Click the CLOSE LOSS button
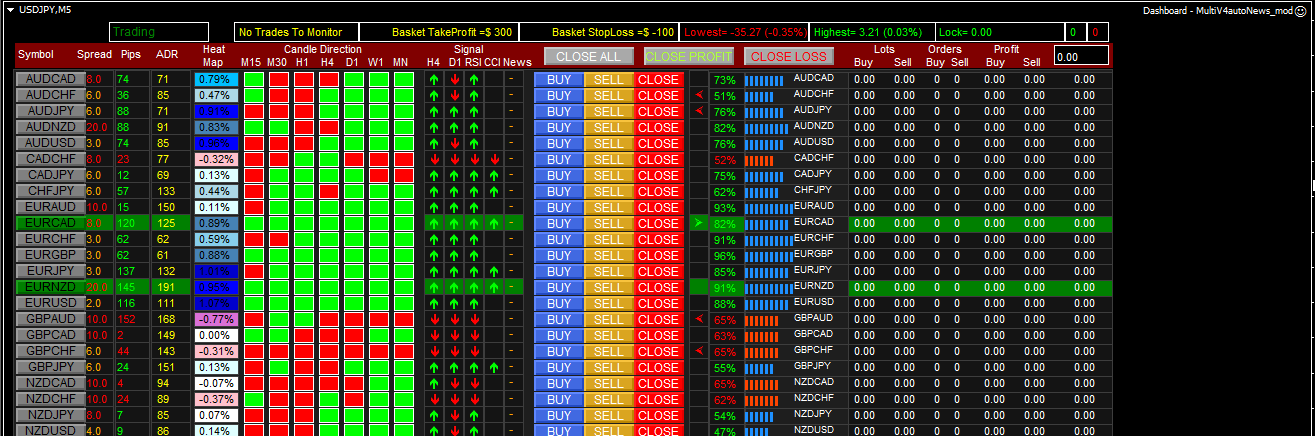The height and width of the screenshot is (436, 1315). coord(788,56)
